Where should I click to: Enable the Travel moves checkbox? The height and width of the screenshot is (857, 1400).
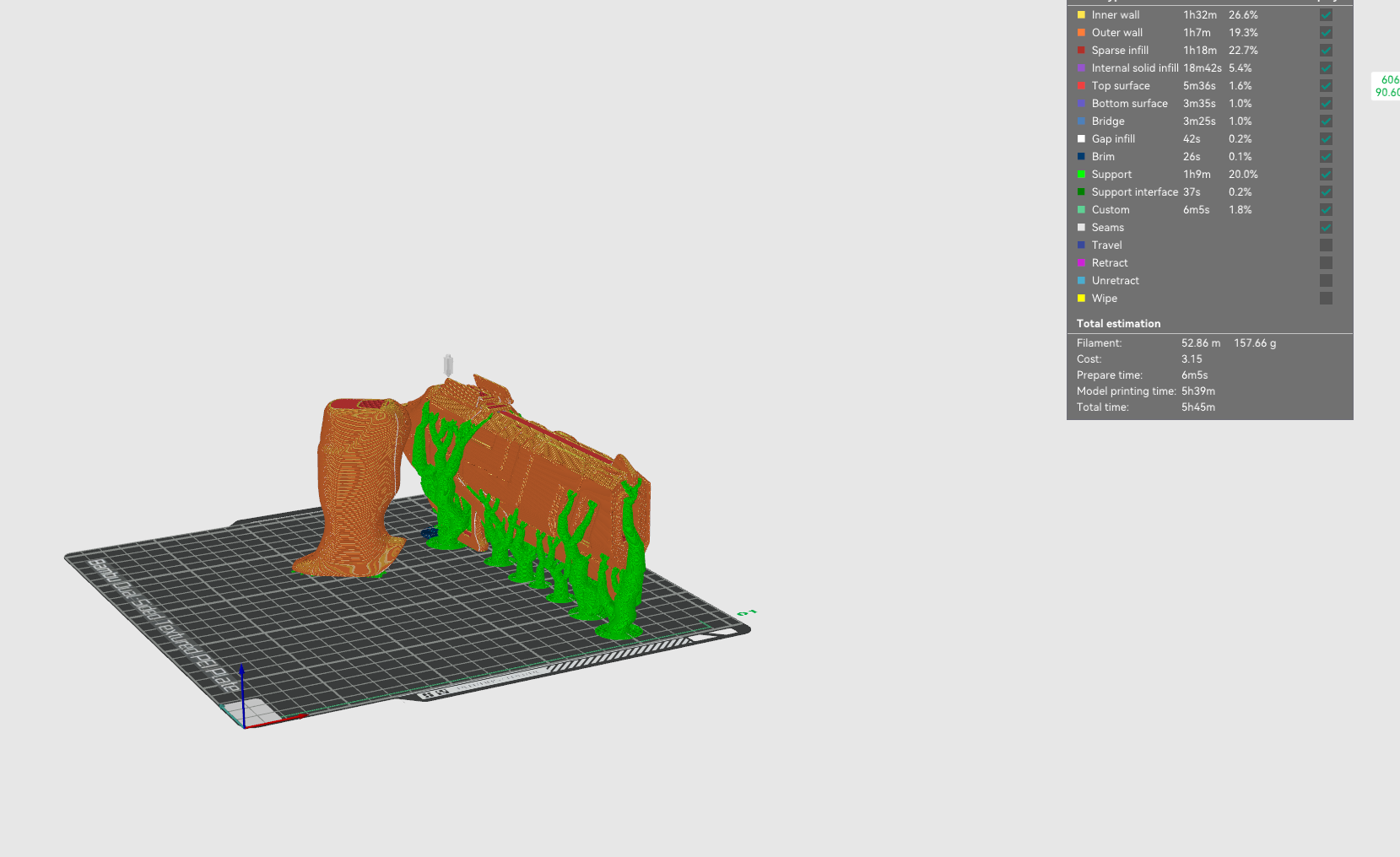(1326, 245)
